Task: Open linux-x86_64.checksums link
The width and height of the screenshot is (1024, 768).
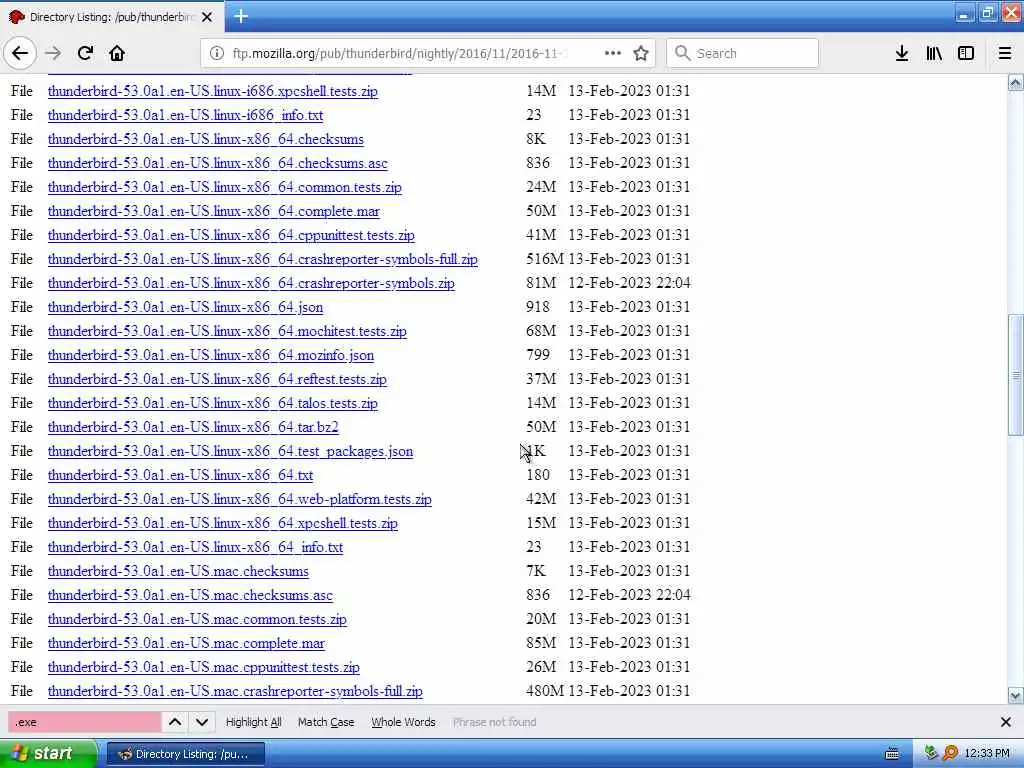Action: pos(206,139)
